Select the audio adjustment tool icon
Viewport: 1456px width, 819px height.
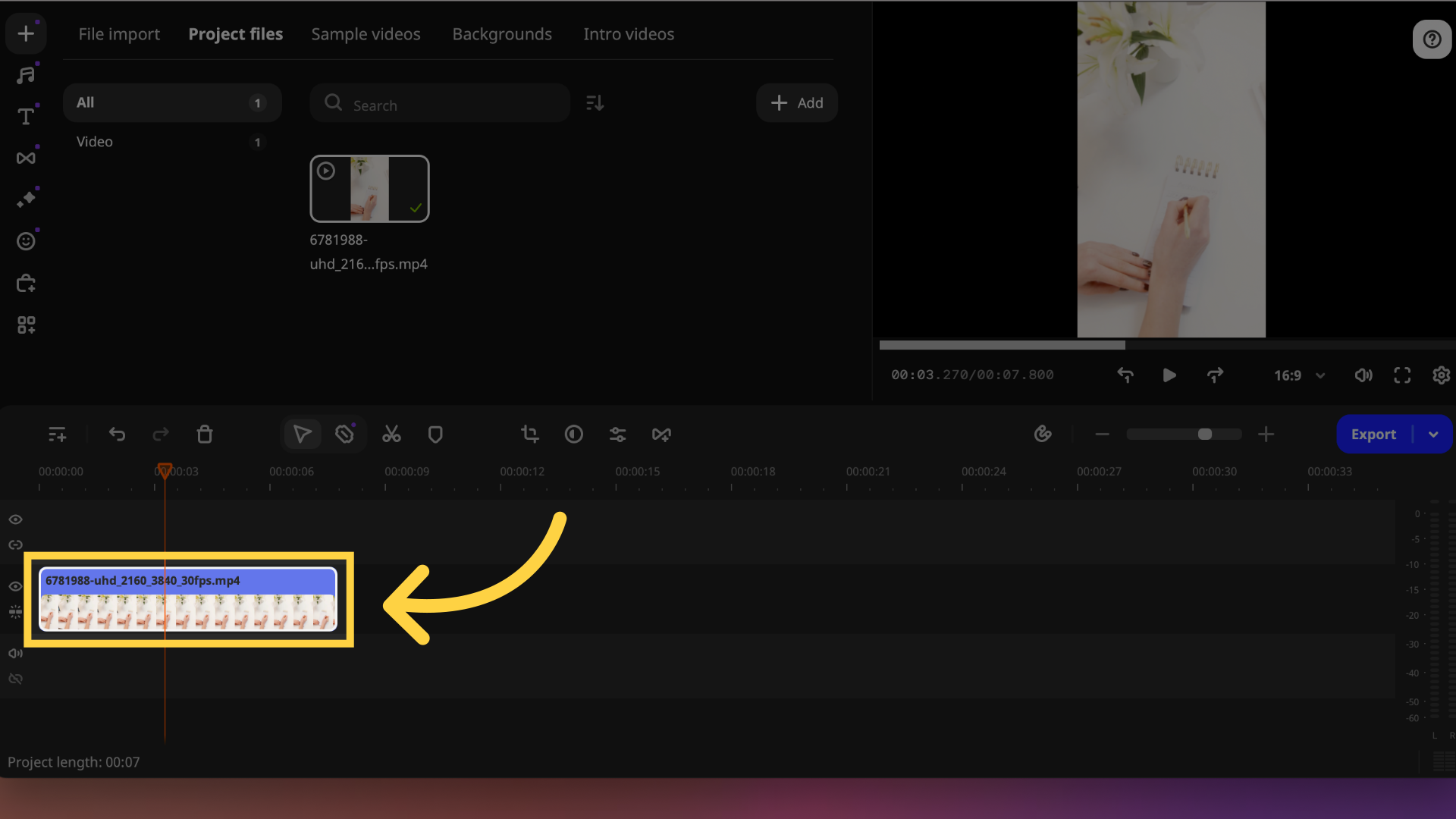coord(617,434)
